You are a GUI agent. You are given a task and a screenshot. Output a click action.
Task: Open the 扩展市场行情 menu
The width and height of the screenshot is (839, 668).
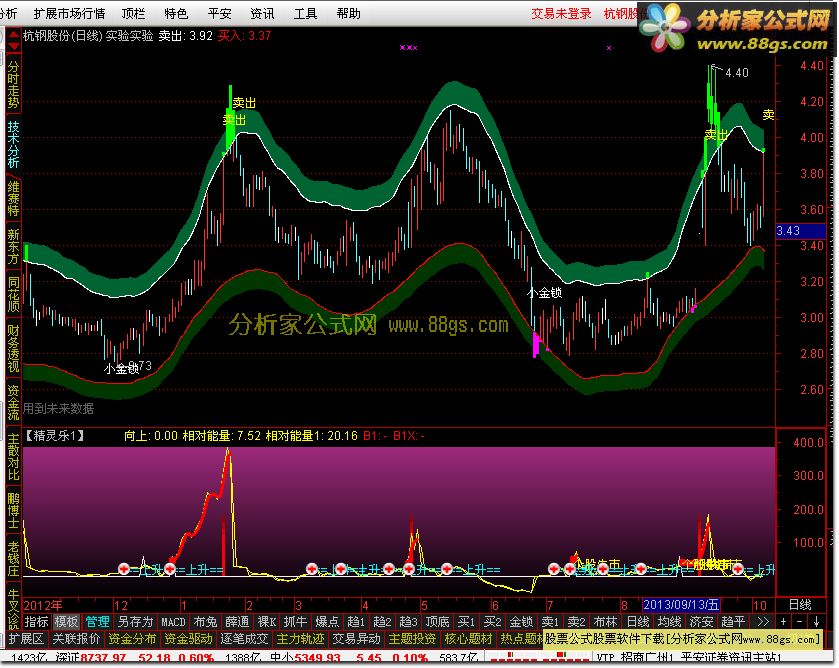tap(70, 13)
